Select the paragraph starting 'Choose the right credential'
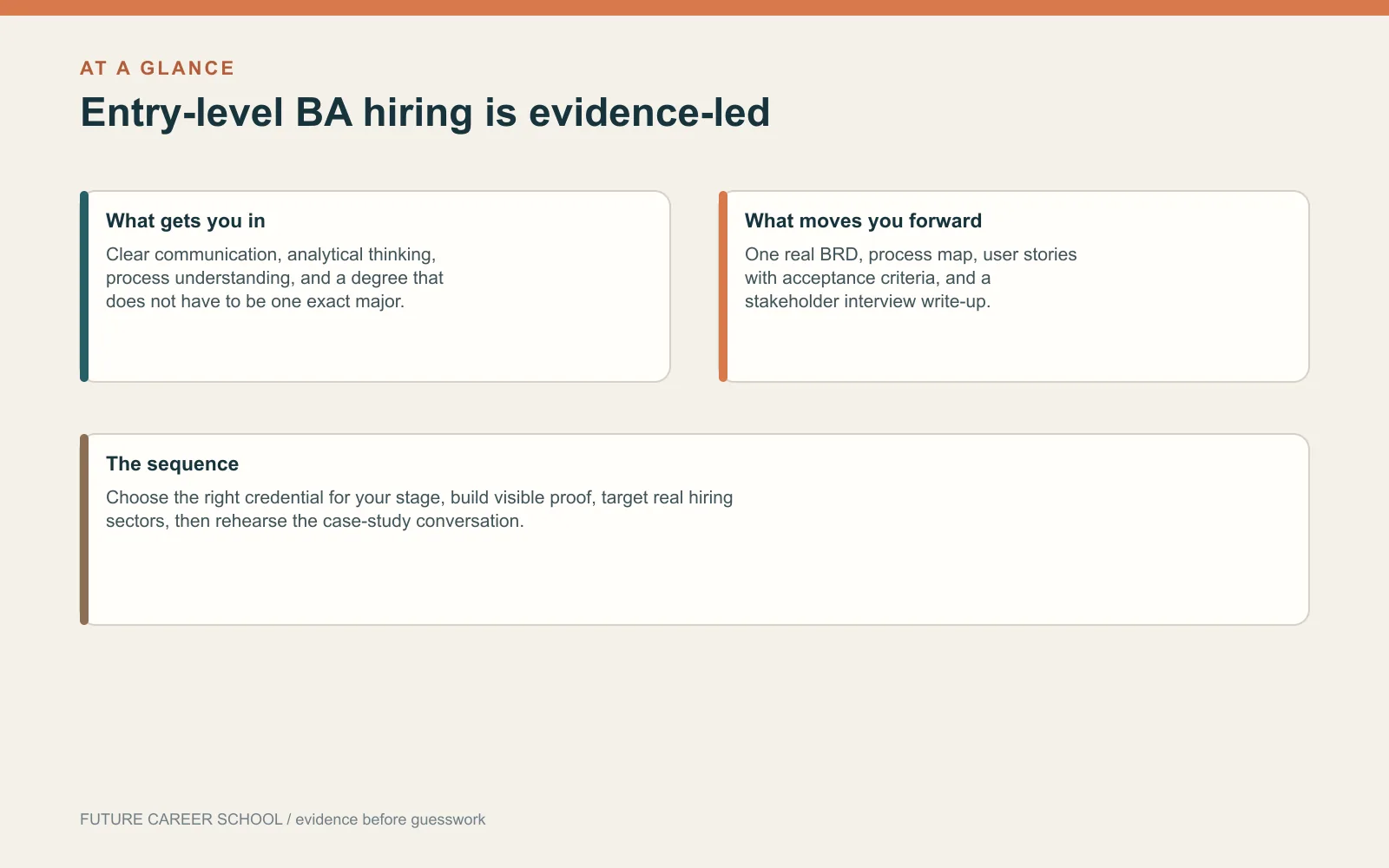The image size is (1389, 868). pyautogui.click(x=419, y=510)
